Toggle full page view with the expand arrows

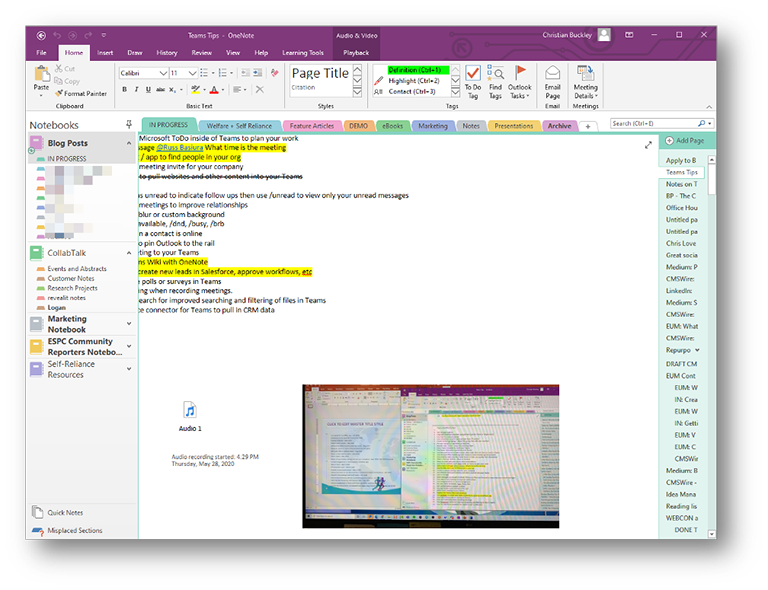point(648,145)
